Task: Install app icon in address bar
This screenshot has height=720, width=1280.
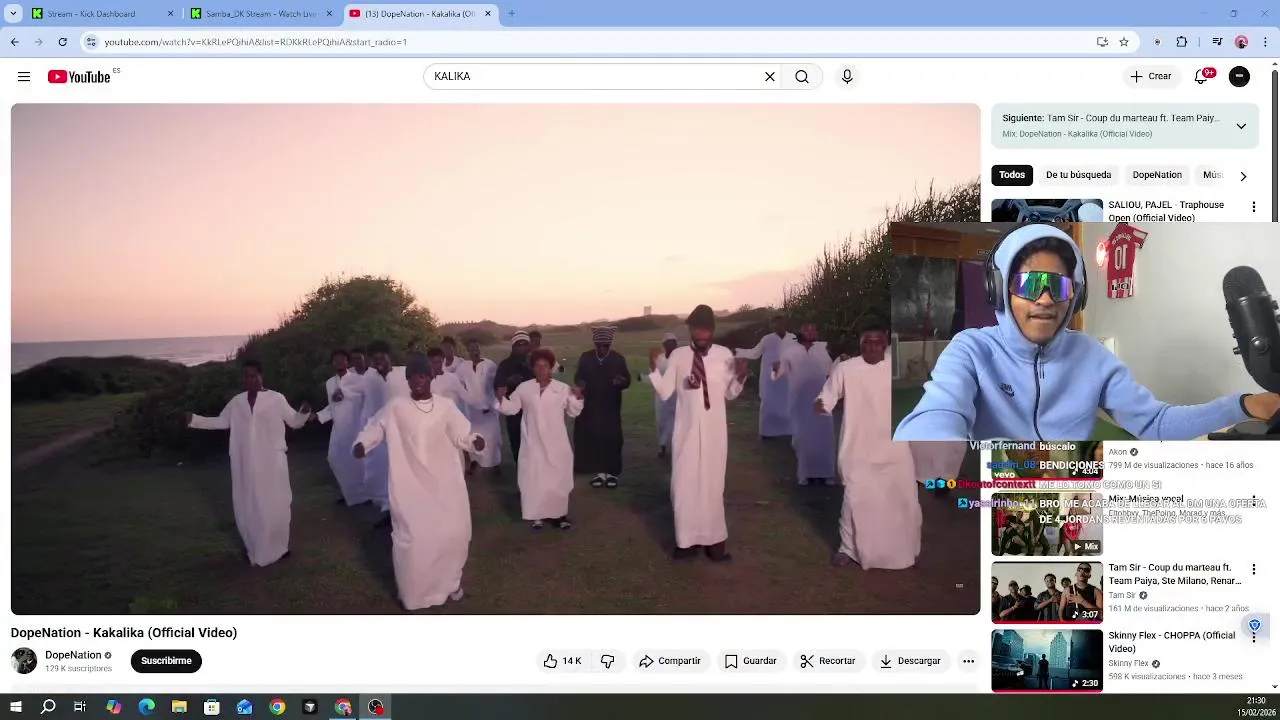Action: coord(1102,42)
